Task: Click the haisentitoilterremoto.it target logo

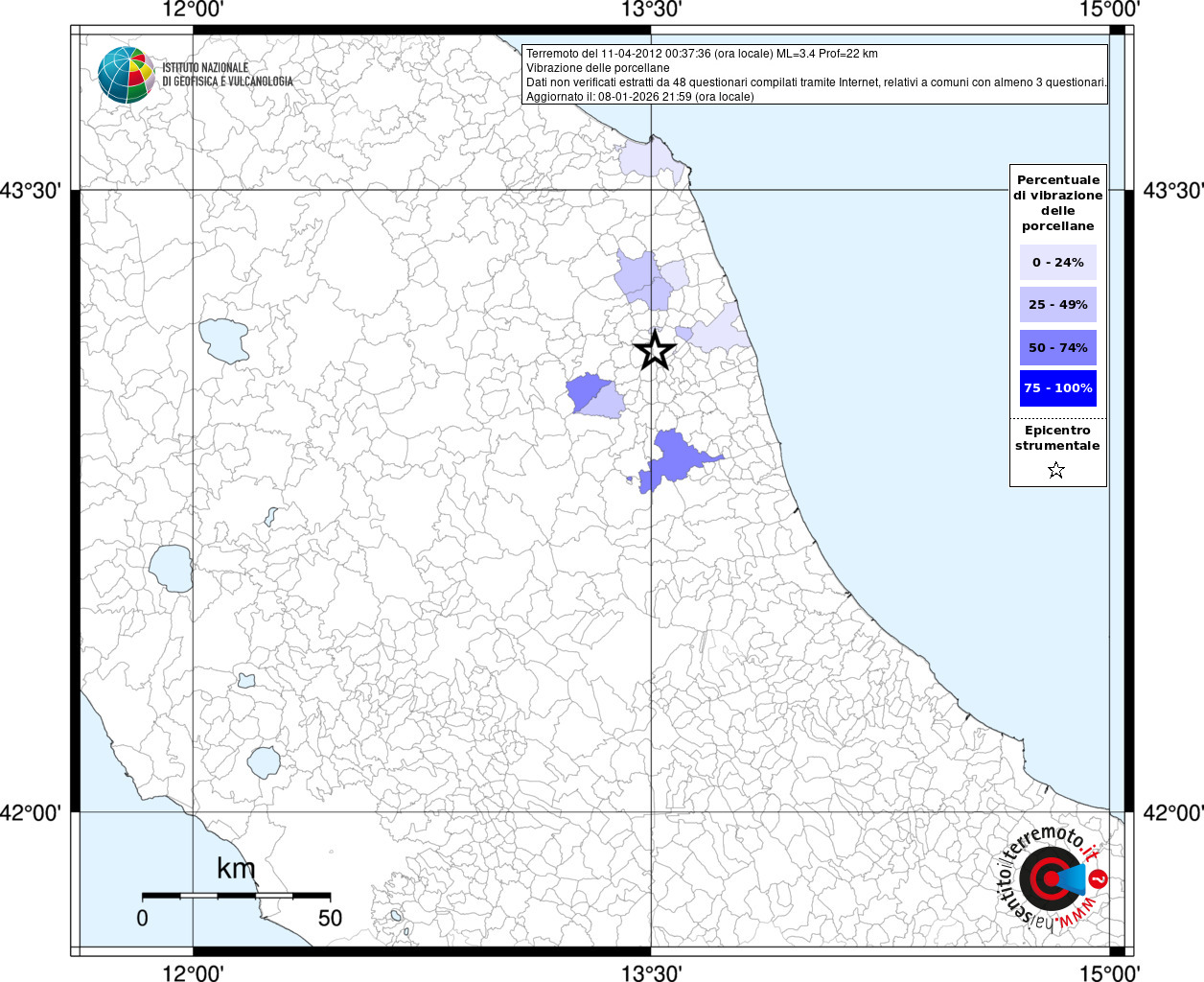Action: 1052,878
